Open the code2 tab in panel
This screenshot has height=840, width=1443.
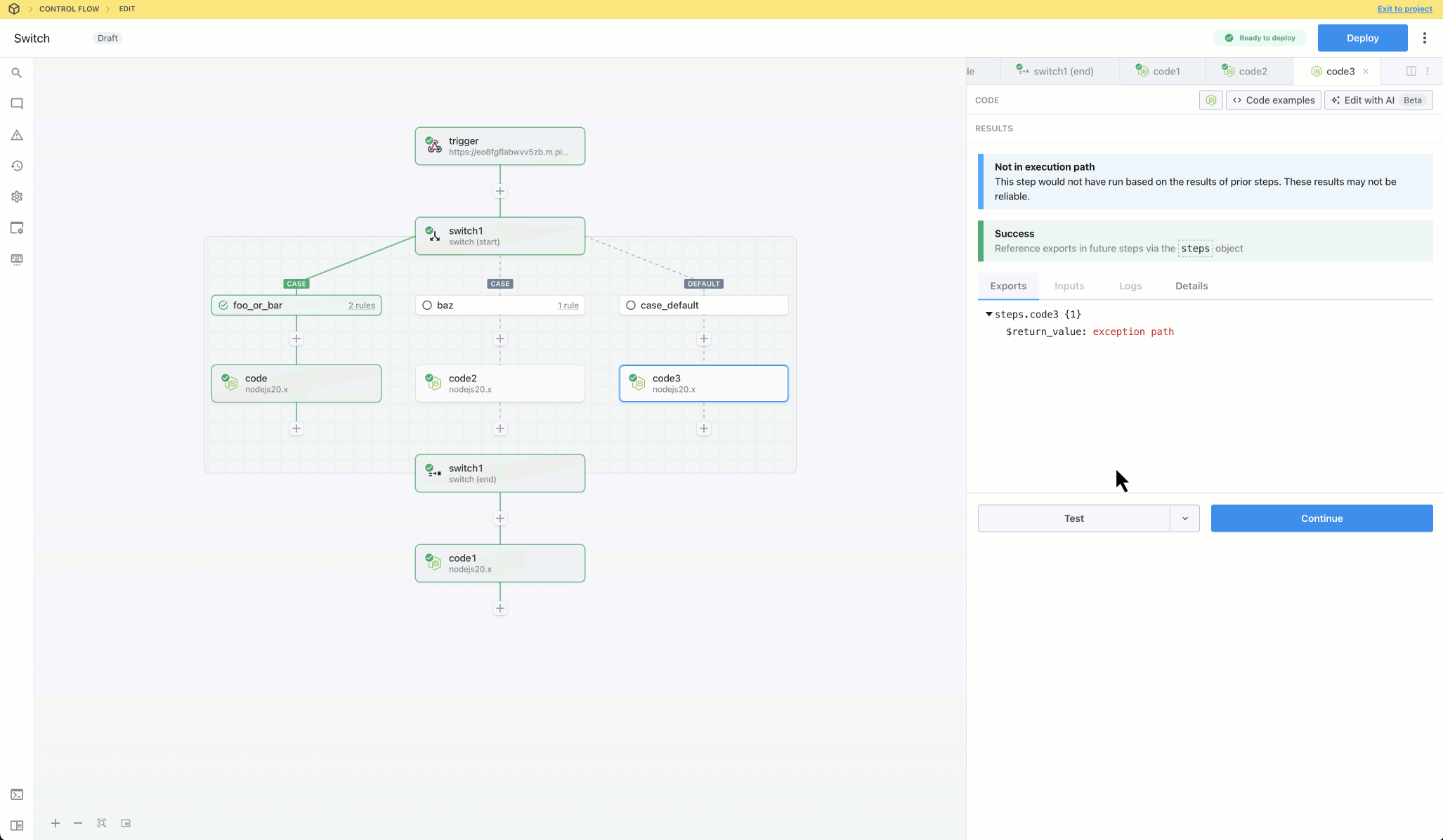1252,71
